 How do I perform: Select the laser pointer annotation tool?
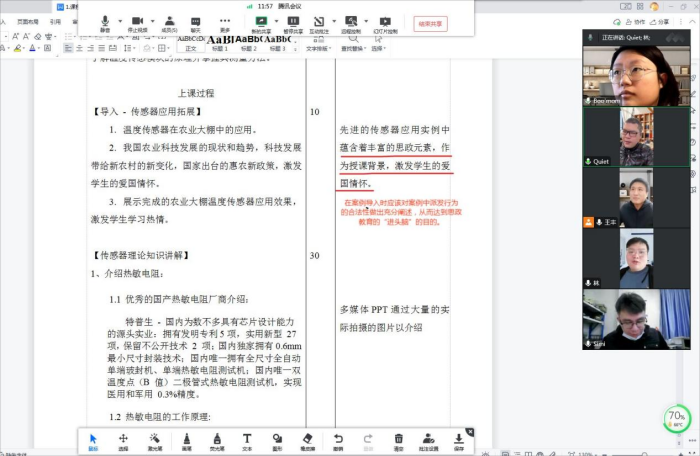pyautogui.click(x=155, y=440)
